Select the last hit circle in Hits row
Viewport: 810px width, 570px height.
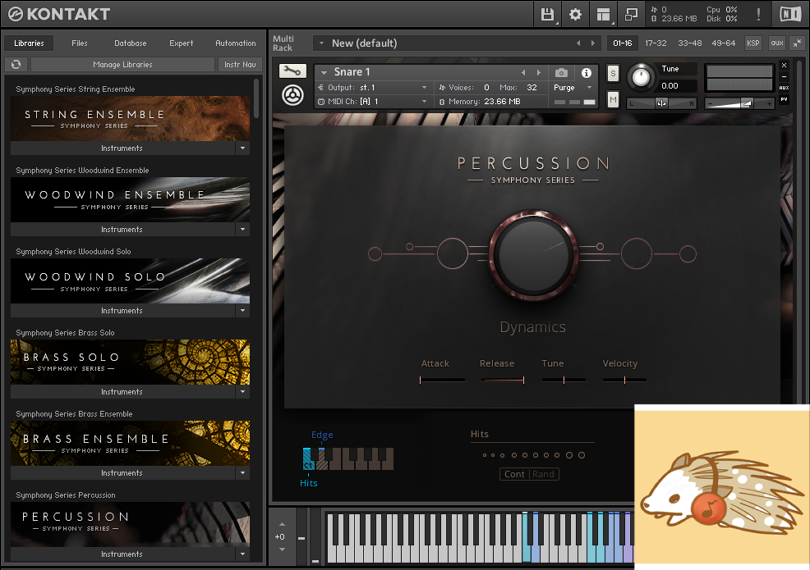581,455
